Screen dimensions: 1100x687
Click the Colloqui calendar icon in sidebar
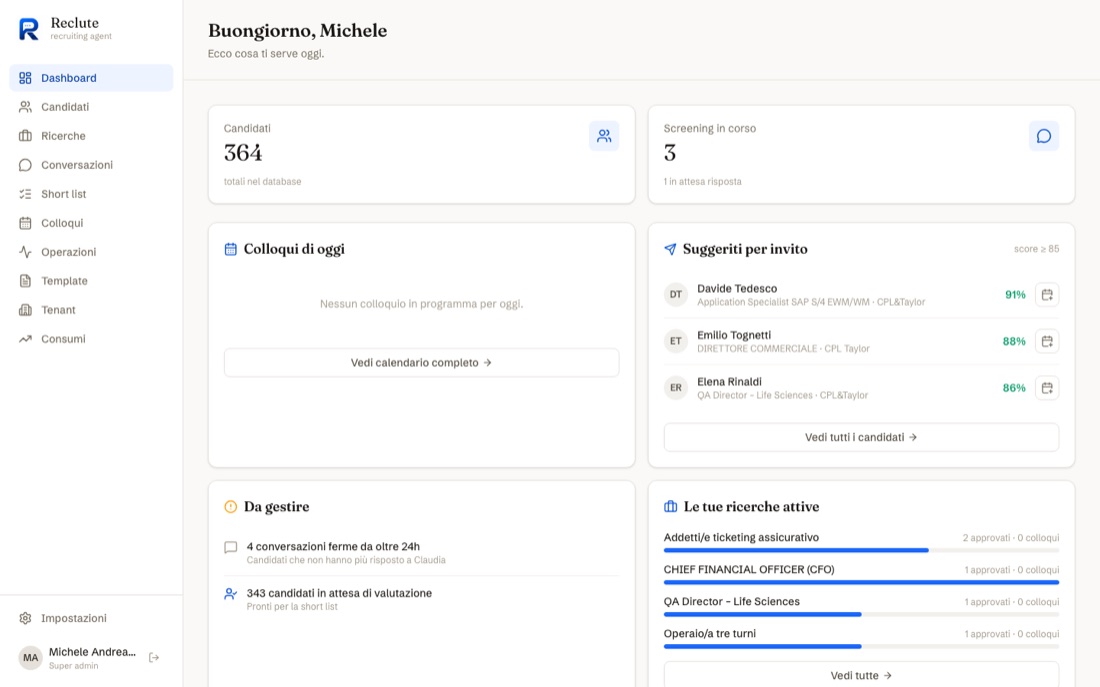(x=25, y=223)
